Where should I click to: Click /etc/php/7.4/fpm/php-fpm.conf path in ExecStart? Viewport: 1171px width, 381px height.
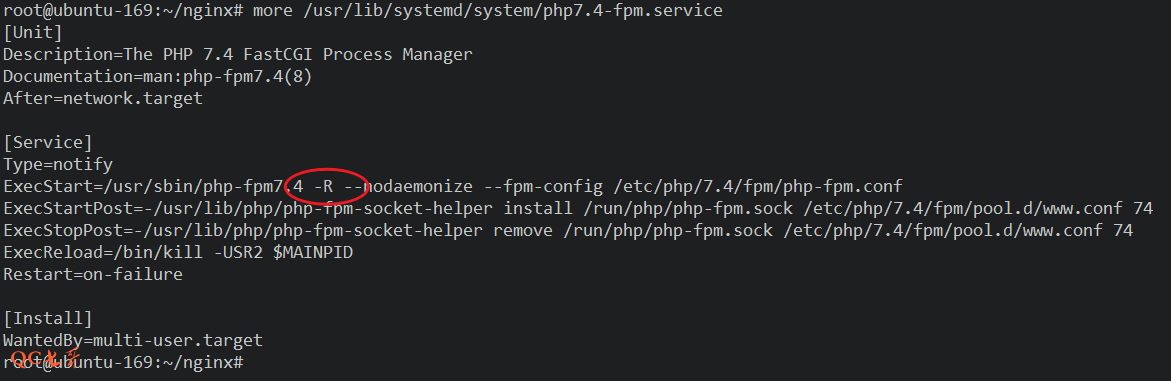point(758,186)
